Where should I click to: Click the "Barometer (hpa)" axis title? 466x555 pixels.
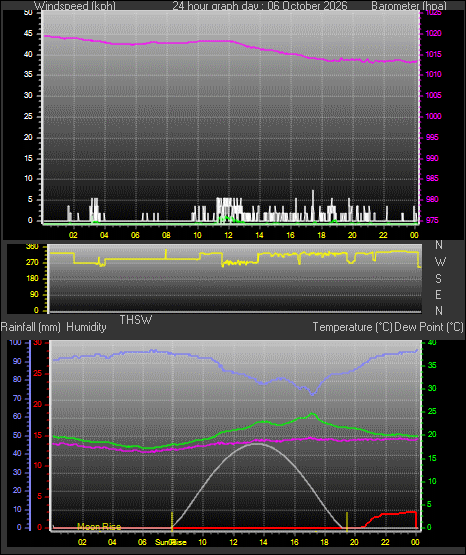(409, 6)
